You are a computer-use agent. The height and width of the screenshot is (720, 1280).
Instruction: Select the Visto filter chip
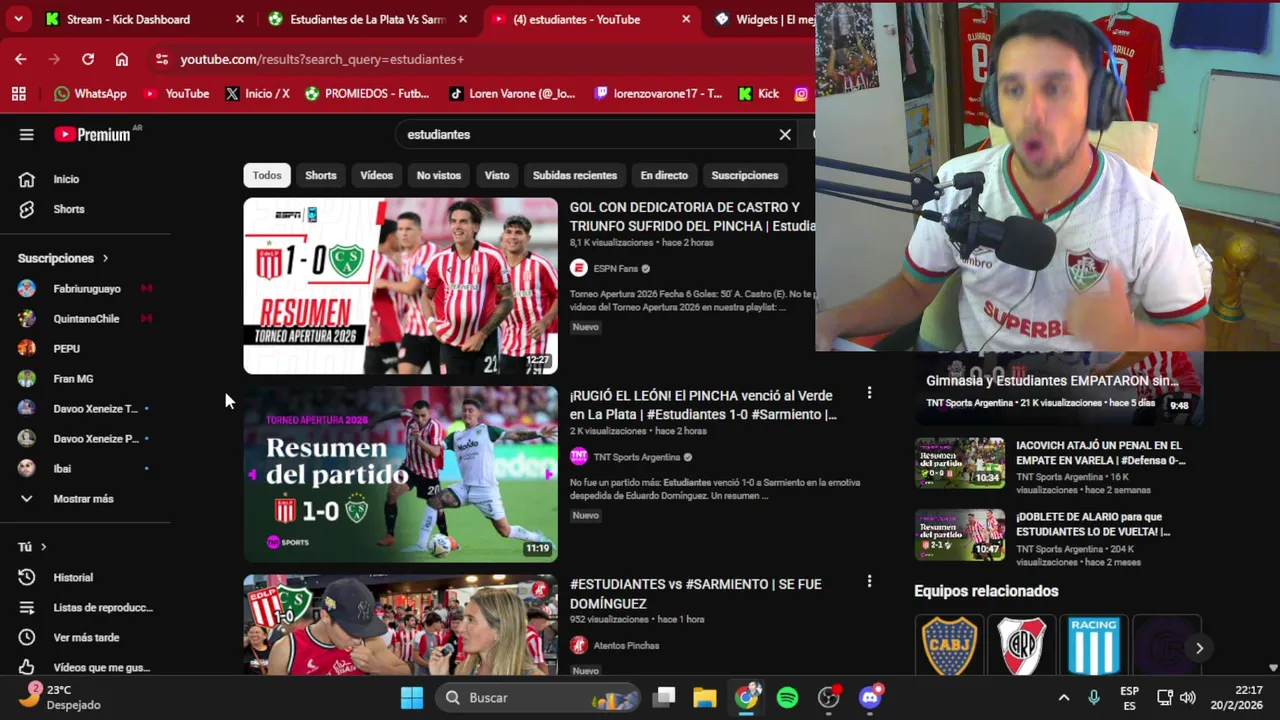[497, 175]
